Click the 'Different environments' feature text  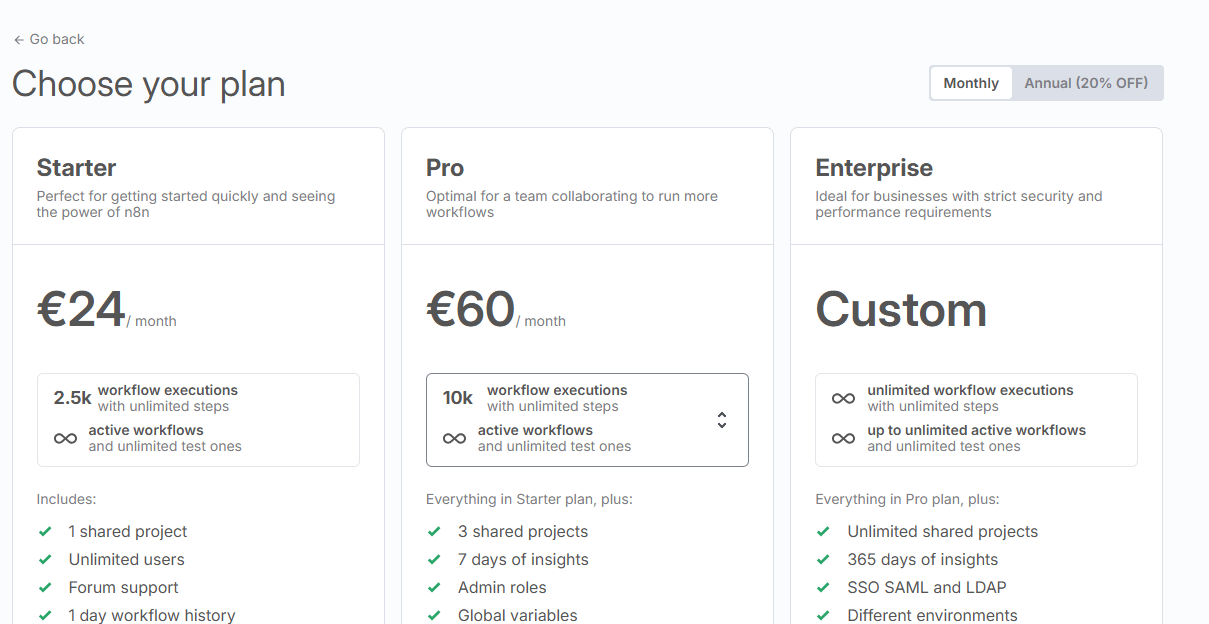point(932,616)
